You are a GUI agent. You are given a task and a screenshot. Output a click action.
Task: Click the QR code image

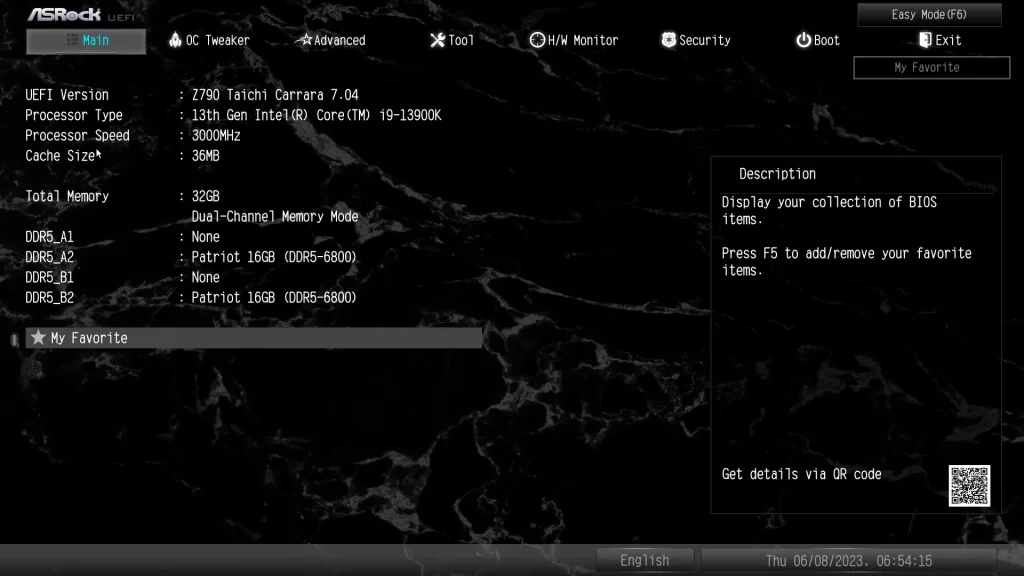click(969, 486)
